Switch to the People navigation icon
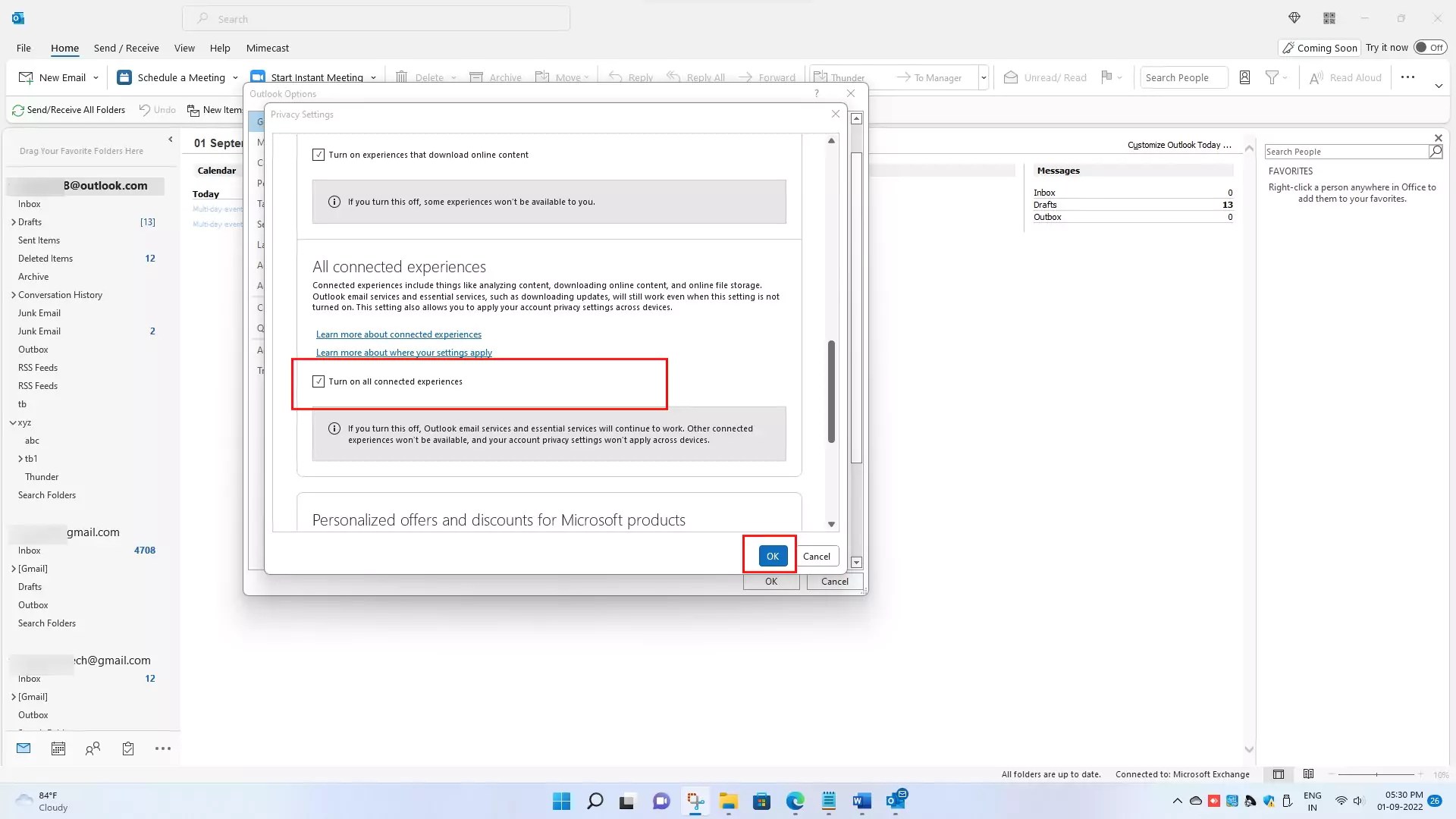This screenshot has height=819, width=1456. (93, 748)
